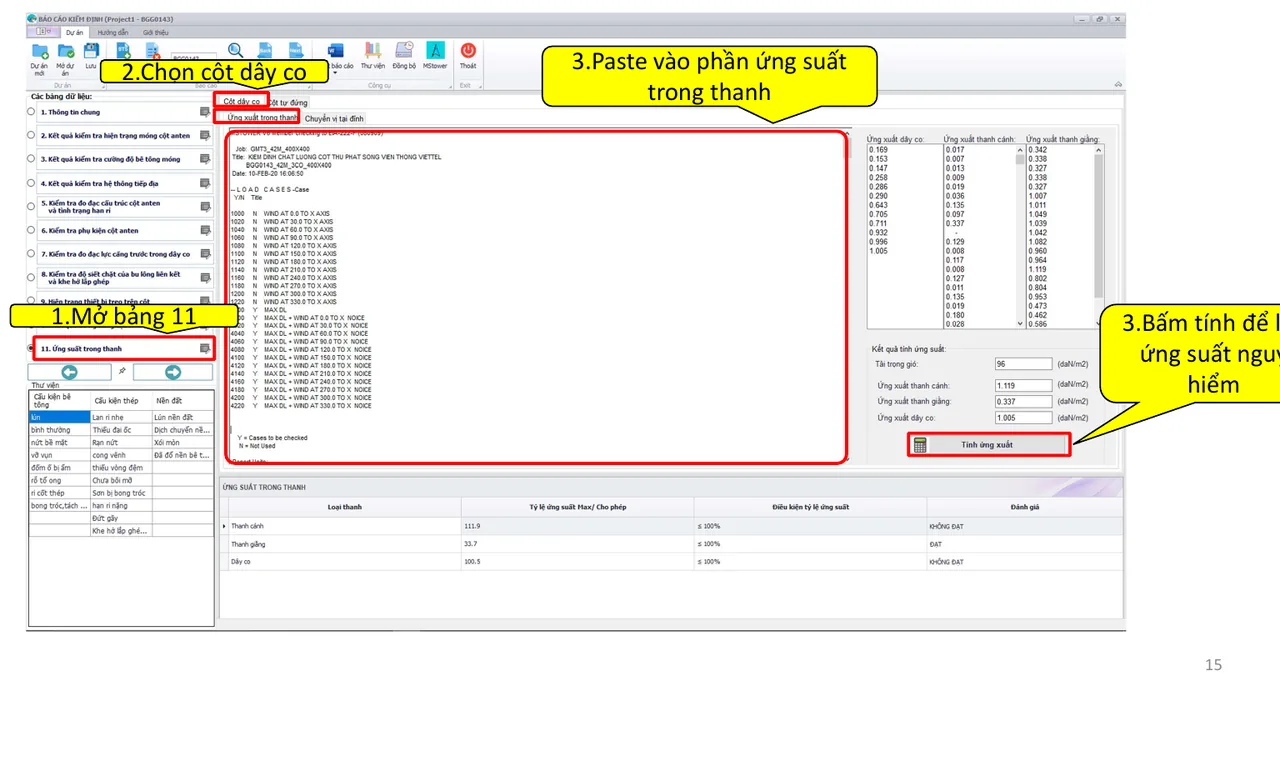
Task: Select radio for 3. Kết quả kiểm tra cường độ bê tông
Action: 32,159
